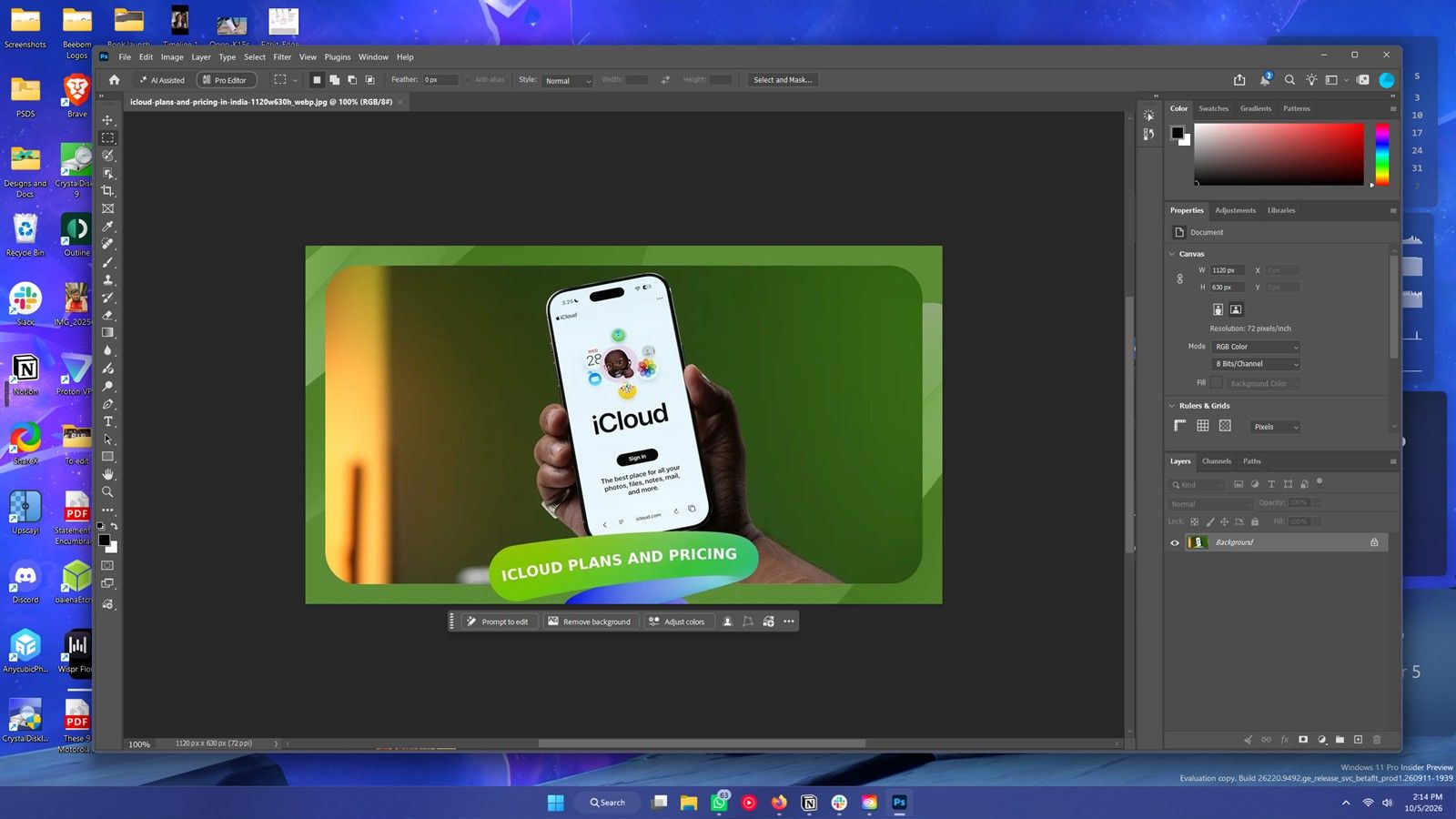Open the 8 Bits/Channel dropdown
Image resolution: width=1456 pixels, height=819 pixels.
(x=1256, y=364)
